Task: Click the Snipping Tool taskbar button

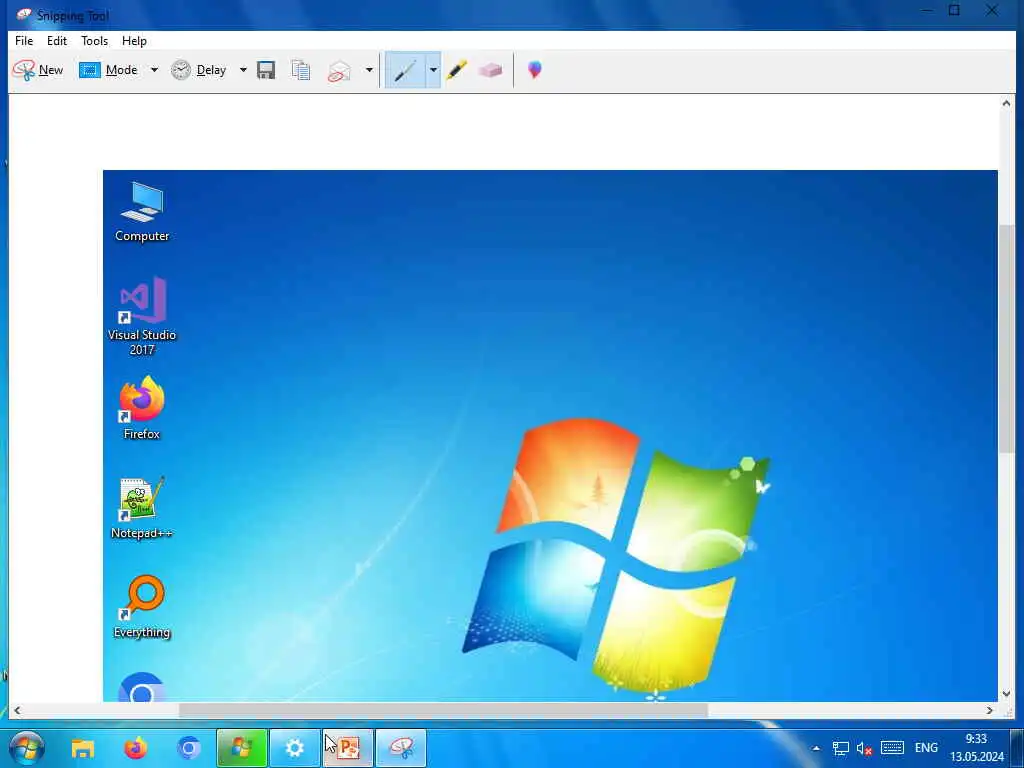Action: [x=401, y=748]
